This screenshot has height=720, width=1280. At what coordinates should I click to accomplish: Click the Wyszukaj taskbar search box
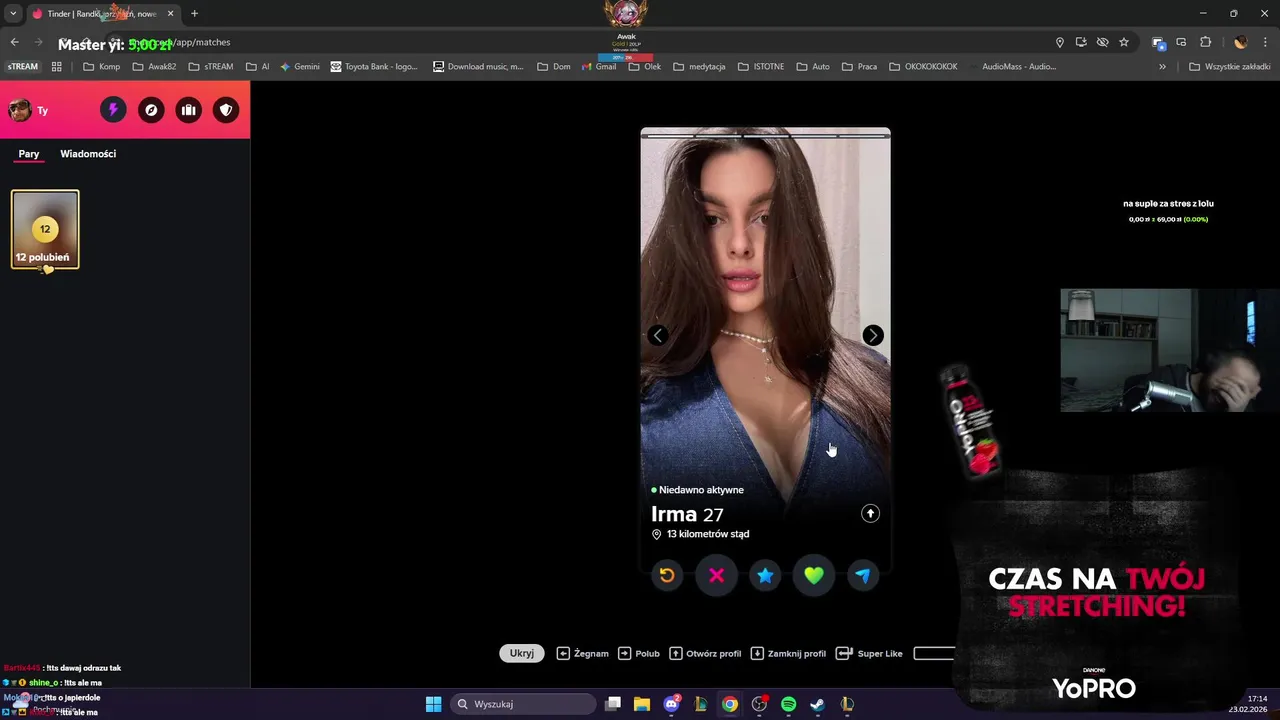click(x=524, y=704)
